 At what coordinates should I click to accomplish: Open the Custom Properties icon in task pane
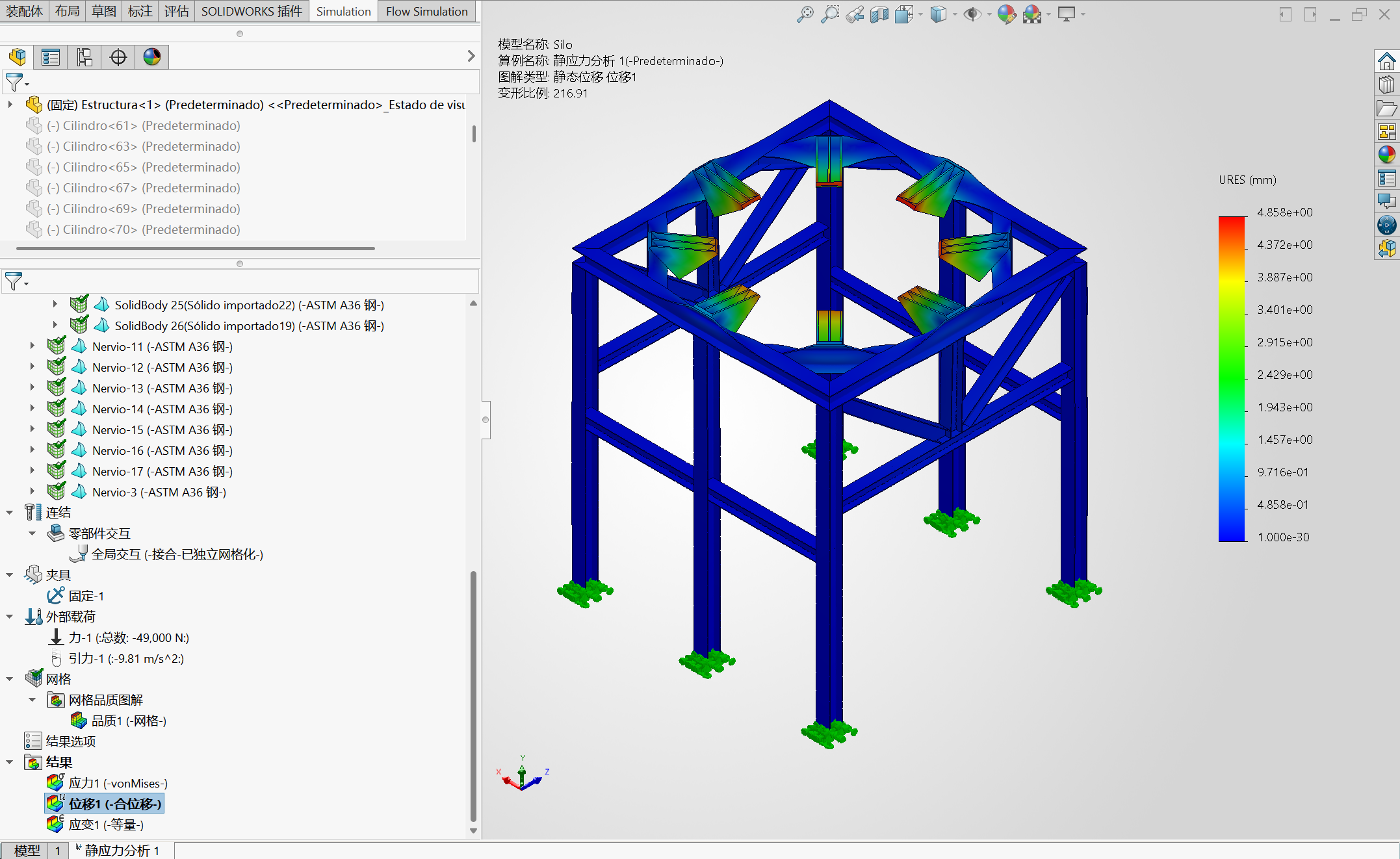[x=1386, y=178]
